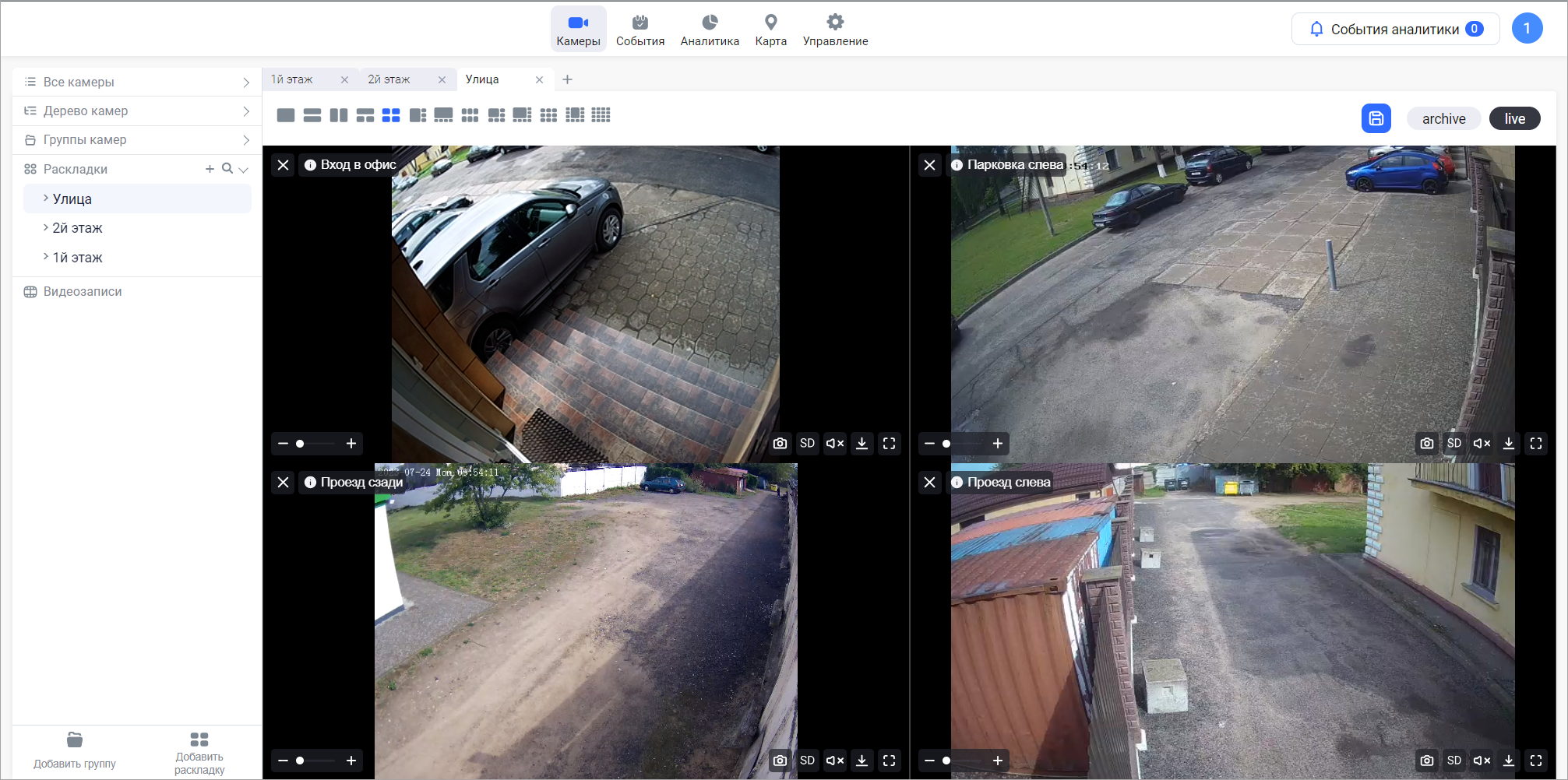Unmute sound on Вход в офис camera
Screen dimensions: 1568x780
click(835, 444)
